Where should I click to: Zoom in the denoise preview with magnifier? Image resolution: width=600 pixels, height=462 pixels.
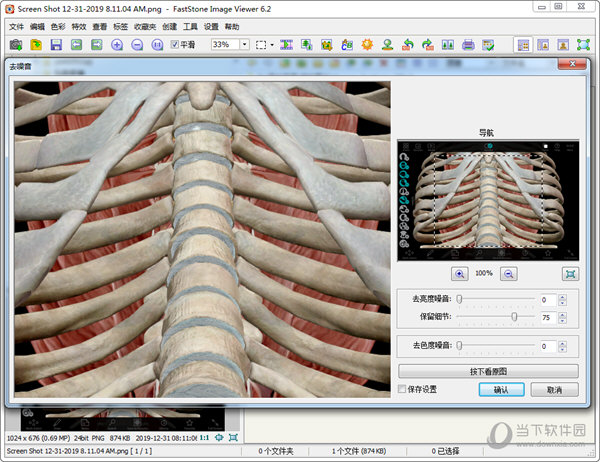click(460, 274)
